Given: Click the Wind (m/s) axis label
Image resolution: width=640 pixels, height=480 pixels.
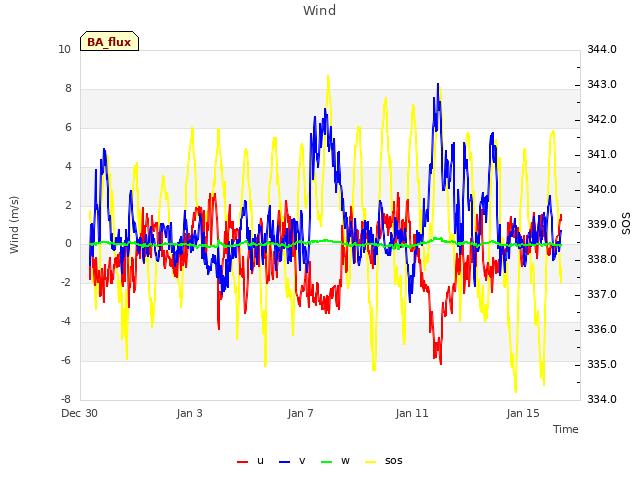Looking at the screenshot, I should point(14,225).
